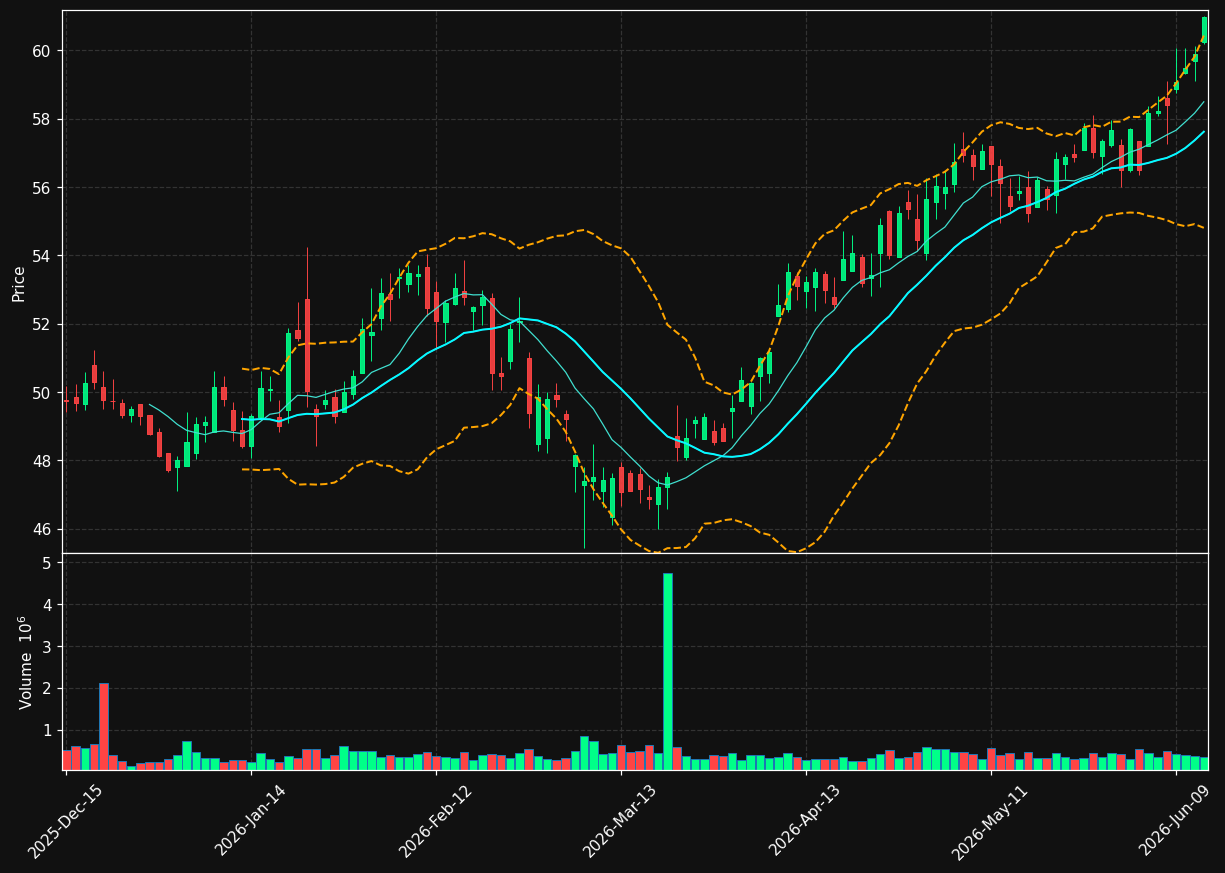Click the Volume 10⁶ axis title

tap(25, 662)
